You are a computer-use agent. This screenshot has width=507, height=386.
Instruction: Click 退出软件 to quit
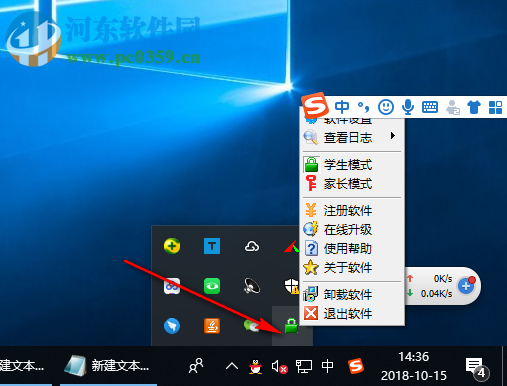352,314
